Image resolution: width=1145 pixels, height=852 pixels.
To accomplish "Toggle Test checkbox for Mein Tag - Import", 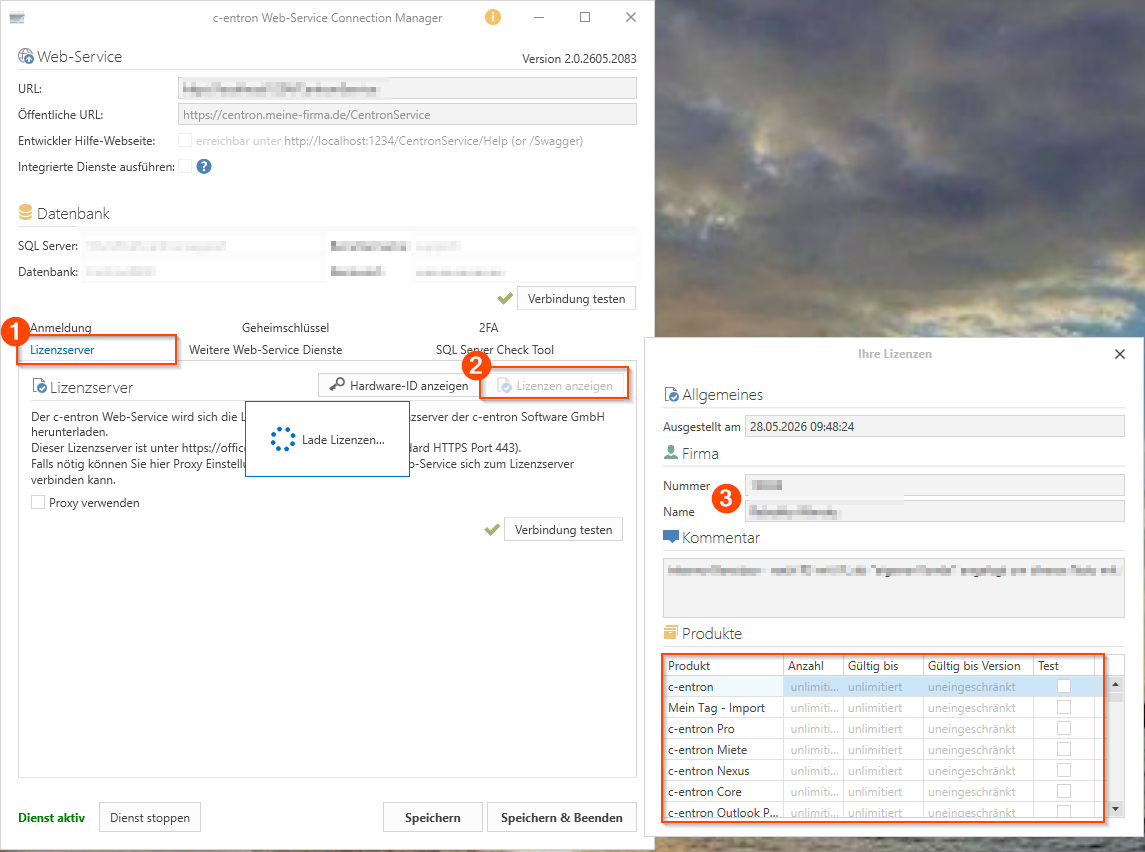I will [x=1064, y=707].
